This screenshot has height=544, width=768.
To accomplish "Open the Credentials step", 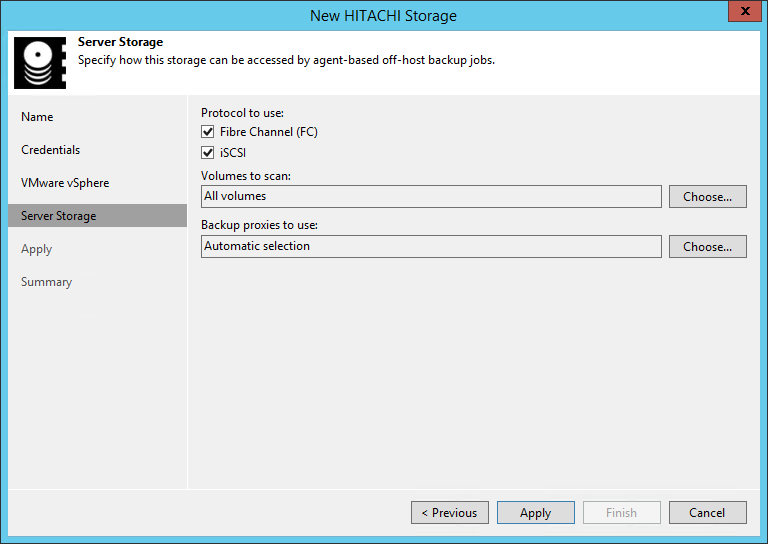I will tap(50, 150).
